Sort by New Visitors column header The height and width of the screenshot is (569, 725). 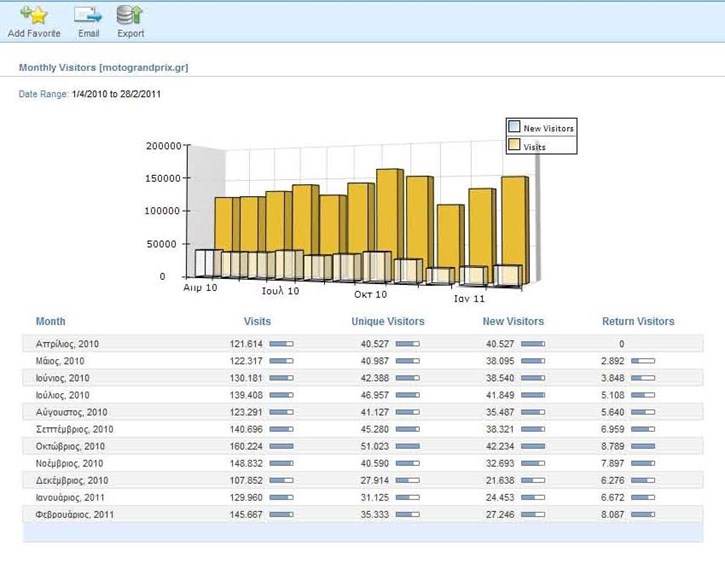[513, 321]
